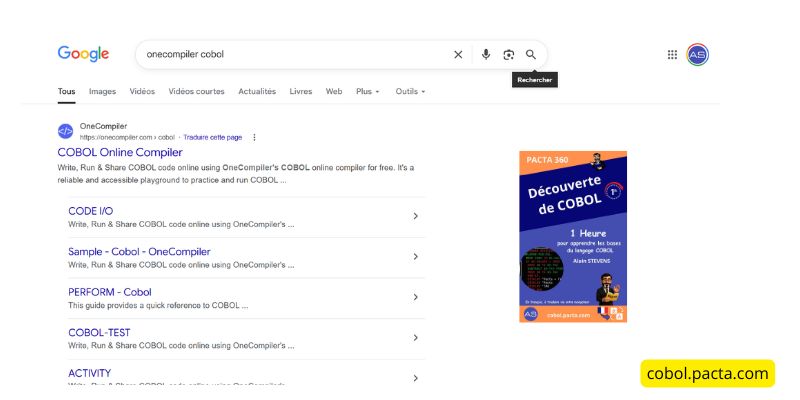The image size is (800, 400).
Task: Switch to the Images tab
Action: (103, 91)
